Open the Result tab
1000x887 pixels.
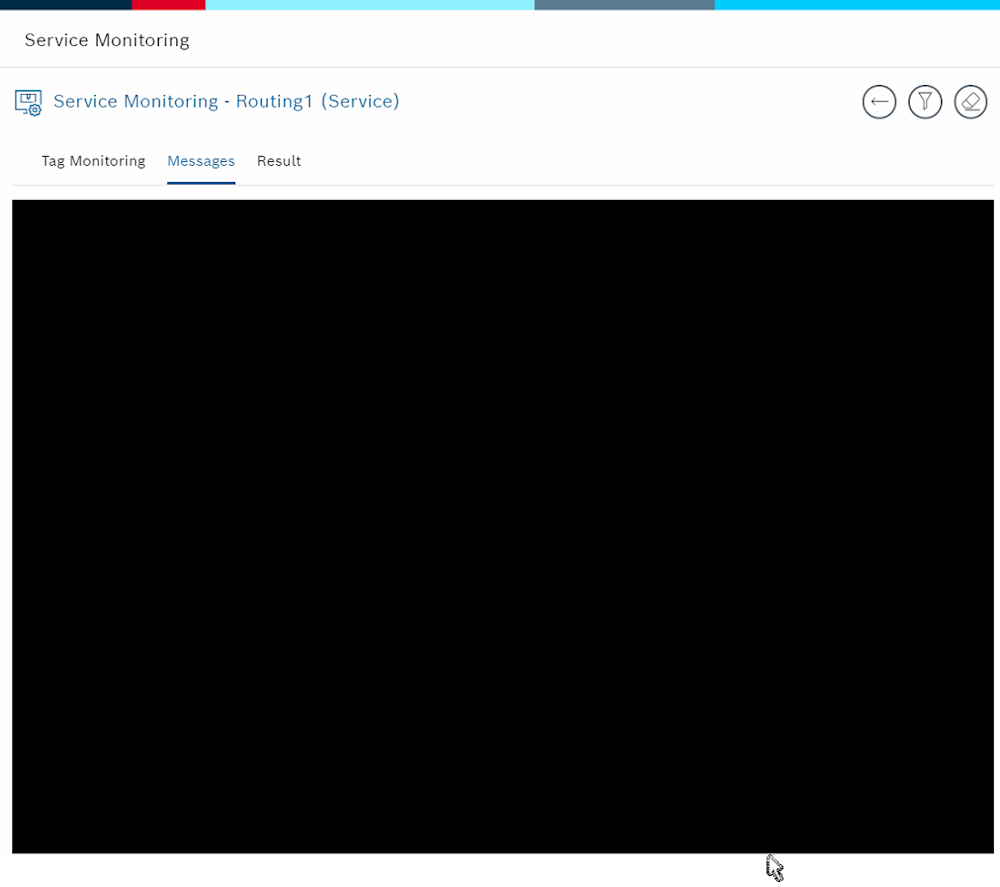[279, 161]
